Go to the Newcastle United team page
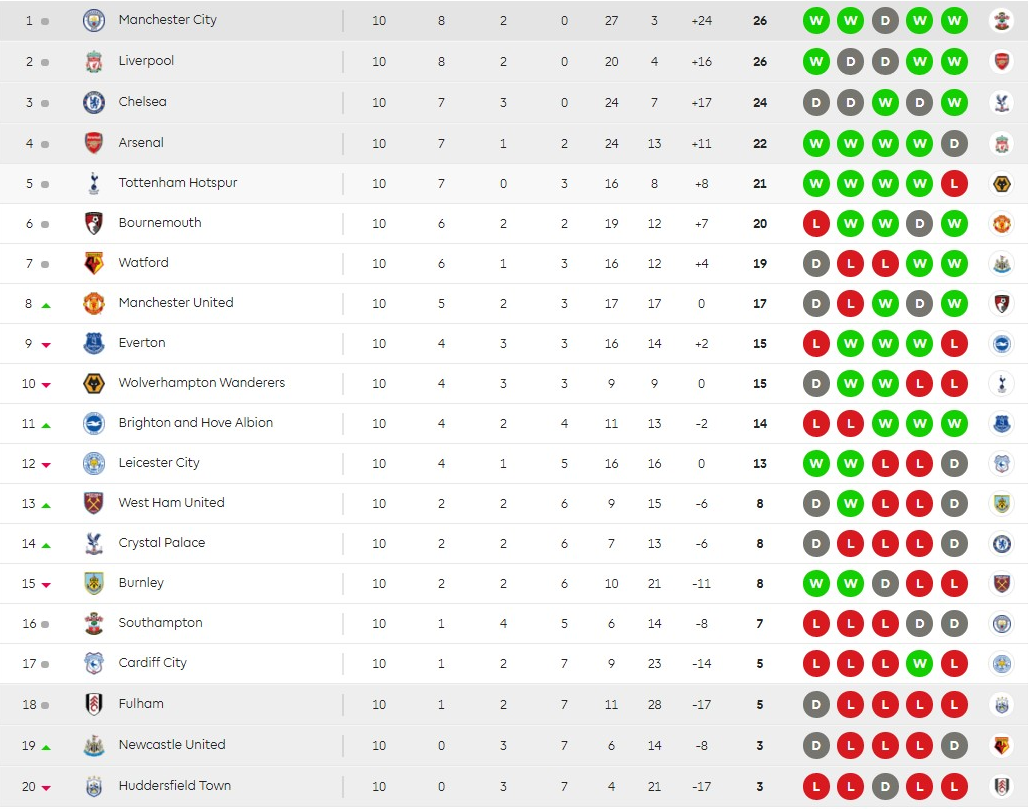The width and height of the screenshot is (1028, 809). tap(171, 745)
